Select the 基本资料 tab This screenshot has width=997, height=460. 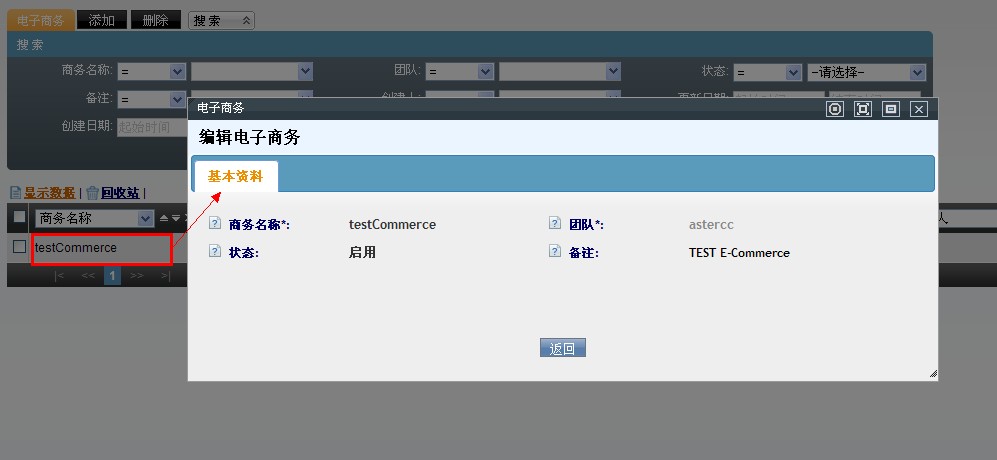click(x=236, y=176)
